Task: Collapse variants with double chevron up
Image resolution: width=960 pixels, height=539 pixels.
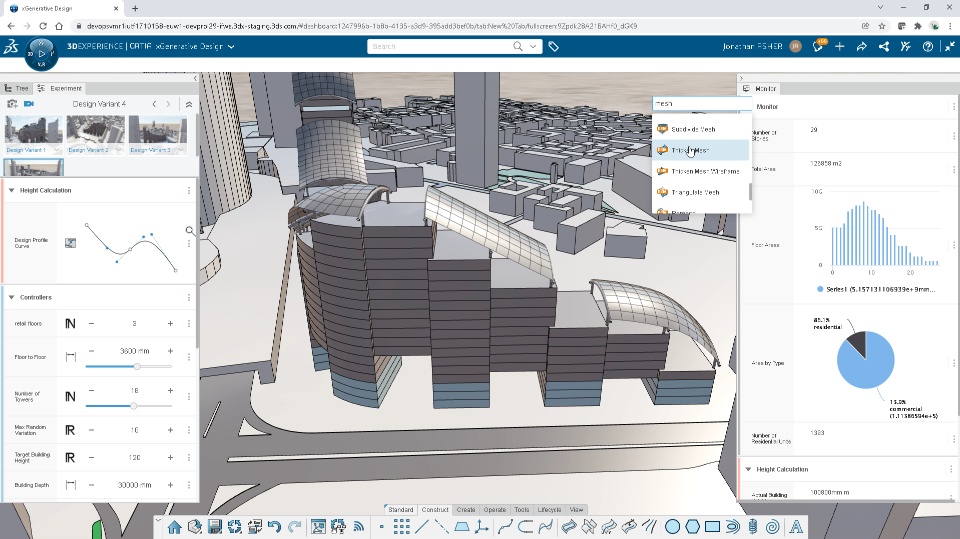Action: pyautogui.click(x=189, y=105)
